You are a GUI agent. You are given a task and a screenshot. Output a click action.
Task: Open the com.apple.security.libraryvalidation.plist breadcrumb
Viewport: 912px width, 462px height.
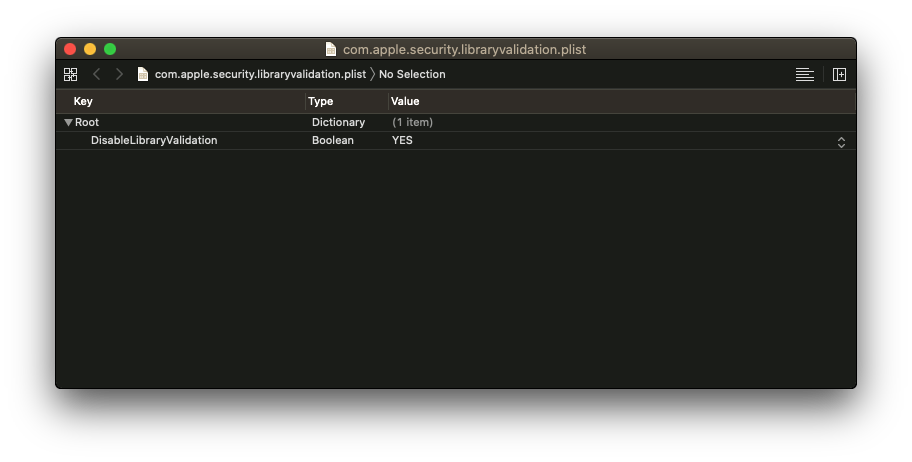[x=260, y=74]
